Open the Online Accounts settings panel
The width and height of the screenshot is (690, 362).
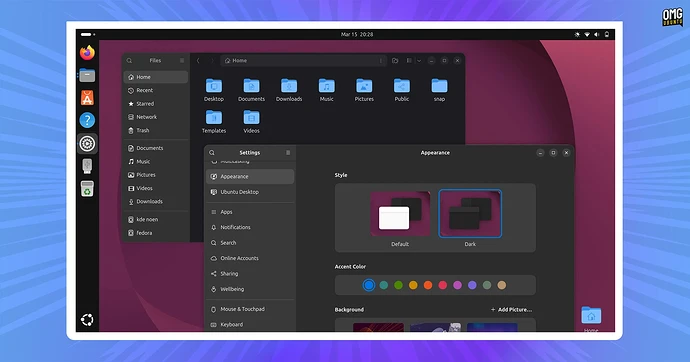pyautogui.click(x=250, y=258)
